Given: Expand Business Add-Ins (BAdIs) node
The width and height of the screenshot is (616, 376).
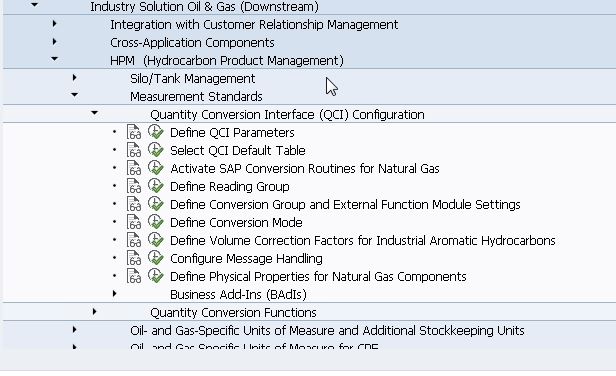Looking at the screenshot, I should tap(114, 293).
